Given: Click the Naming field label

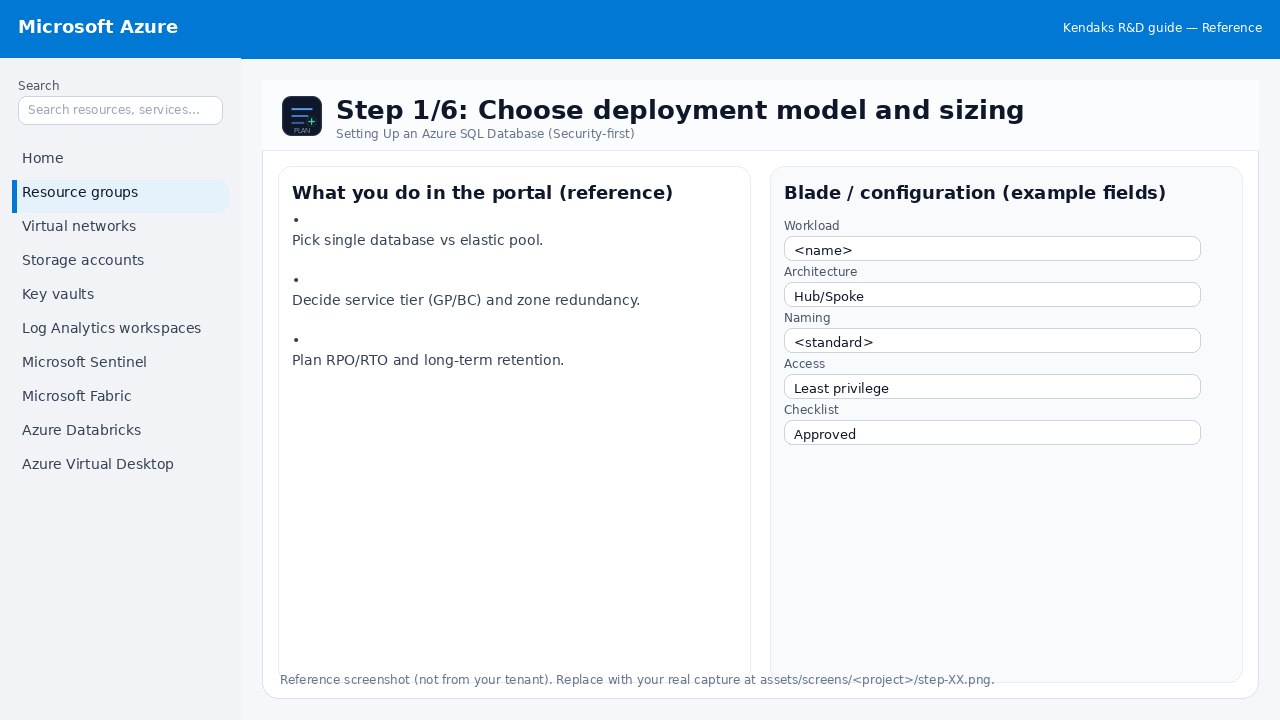Looking at the screenshot, I should 807,318.
